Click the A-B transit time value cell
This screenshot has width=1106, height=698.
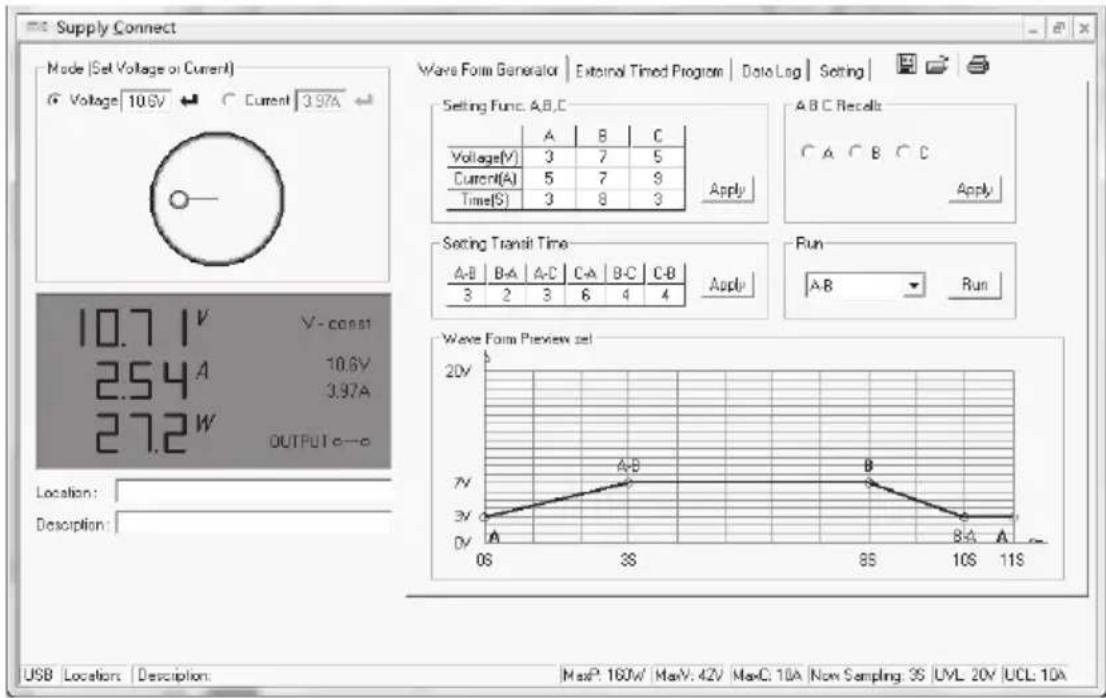[x=466, y=295]
